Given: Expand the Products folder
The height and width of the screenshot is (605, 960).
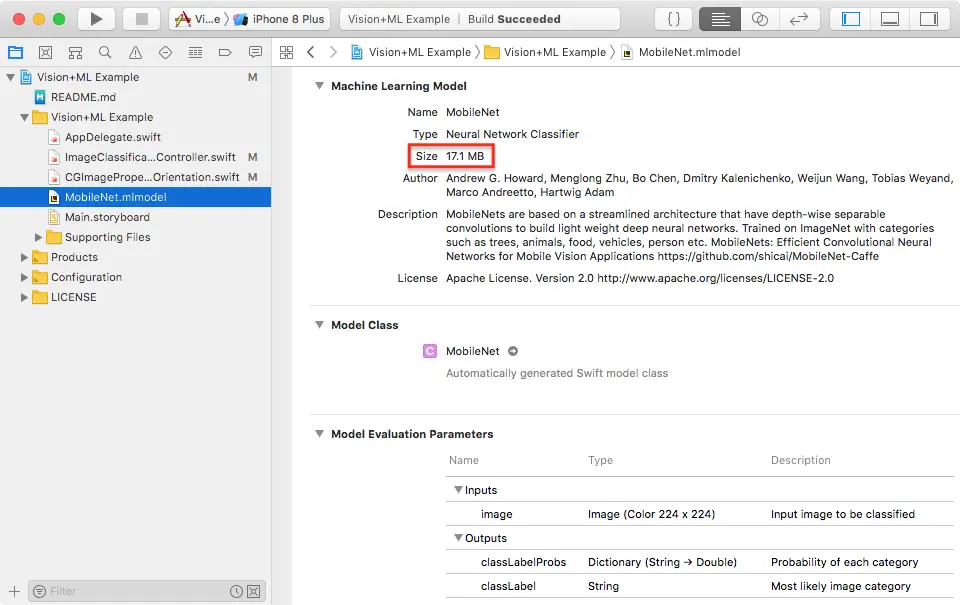Looking at the screenshot, I should (x=24, y=257).
